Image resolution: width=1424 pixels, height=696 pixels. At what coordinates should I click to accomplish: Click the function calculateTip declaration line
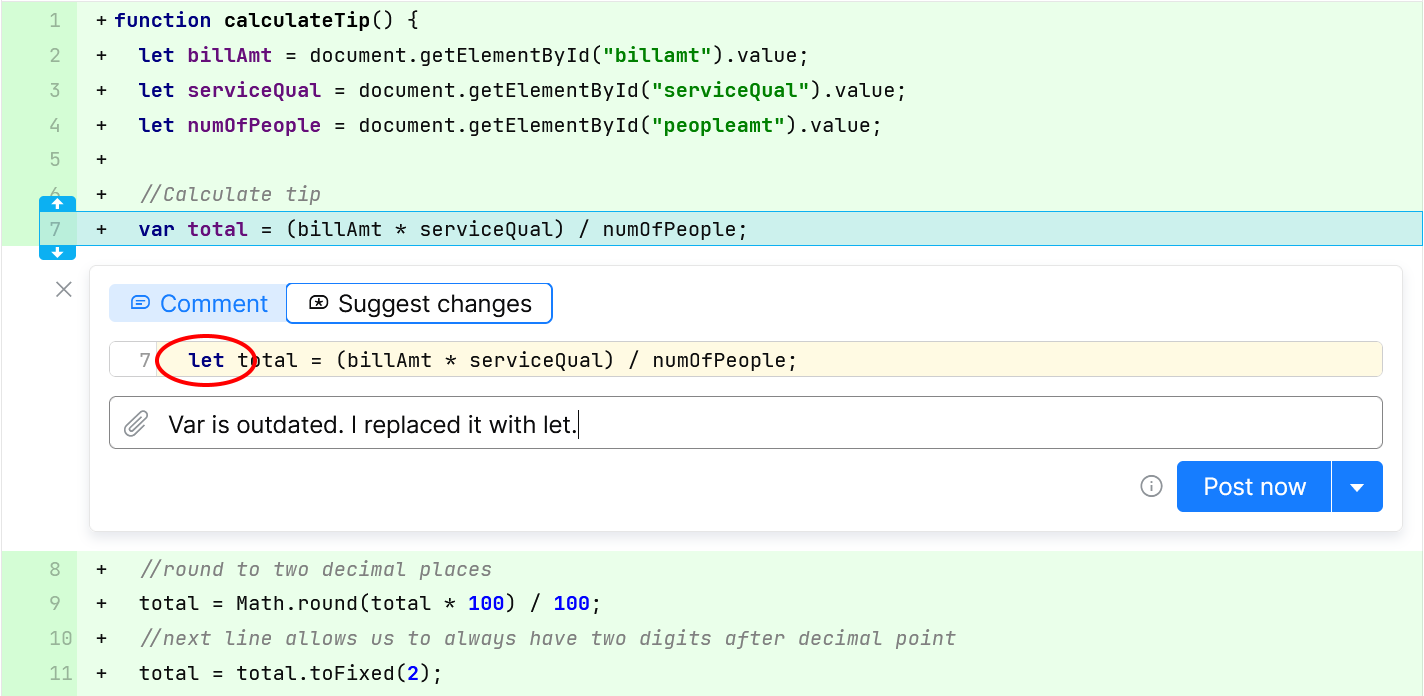(x=267, y=20)
